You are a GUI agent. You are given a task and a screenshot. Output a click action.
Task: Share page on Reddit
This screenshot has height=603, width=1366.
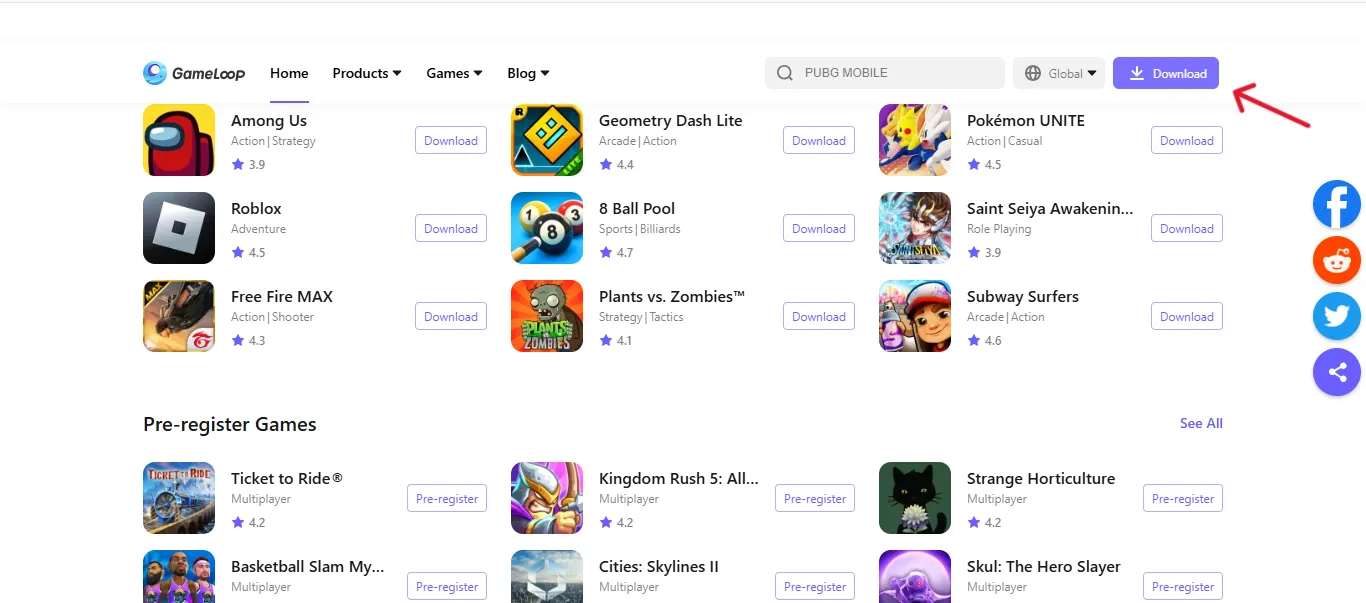click(x=1336, y=262)
